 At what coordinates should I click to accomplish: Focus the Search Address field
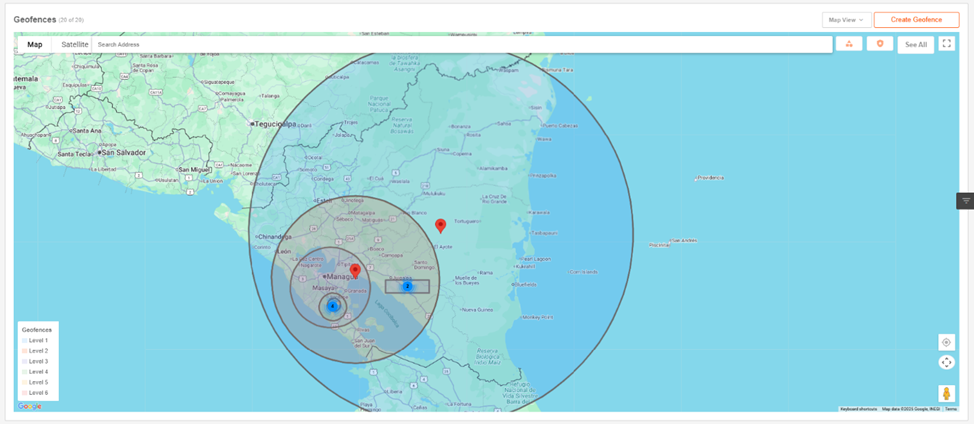pyautogui.click(x=462, y=45)
